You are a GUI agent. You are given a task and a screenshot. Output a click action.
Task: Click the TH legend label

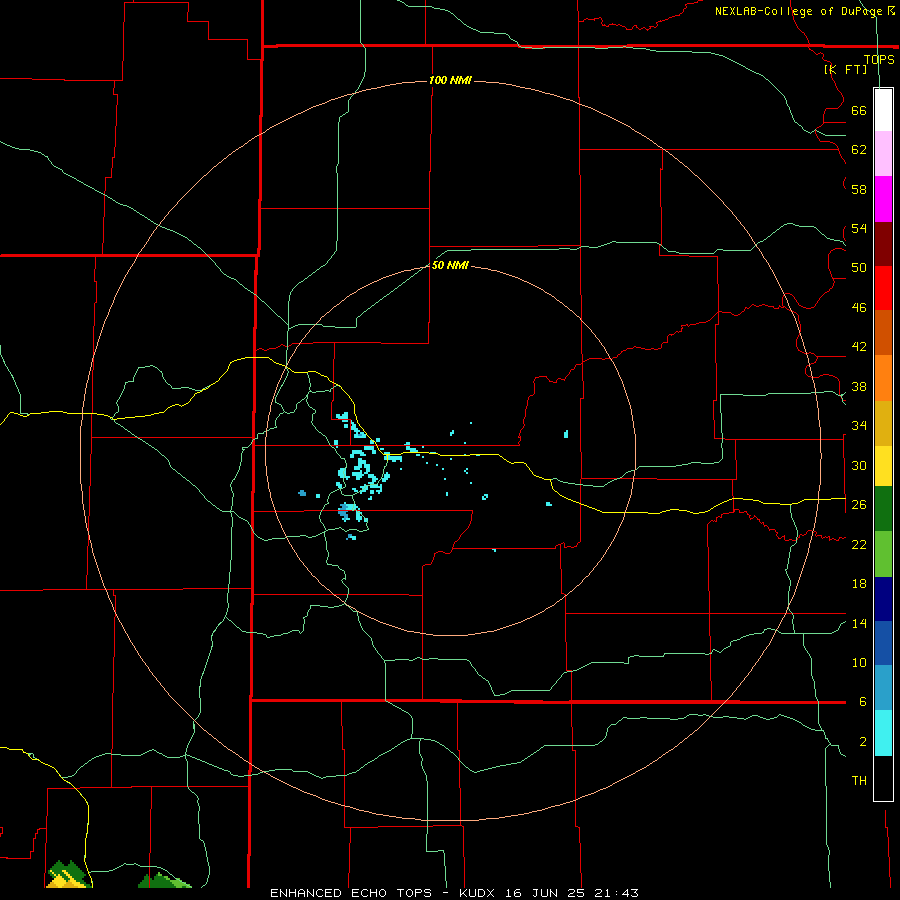[x=859, y=780]
